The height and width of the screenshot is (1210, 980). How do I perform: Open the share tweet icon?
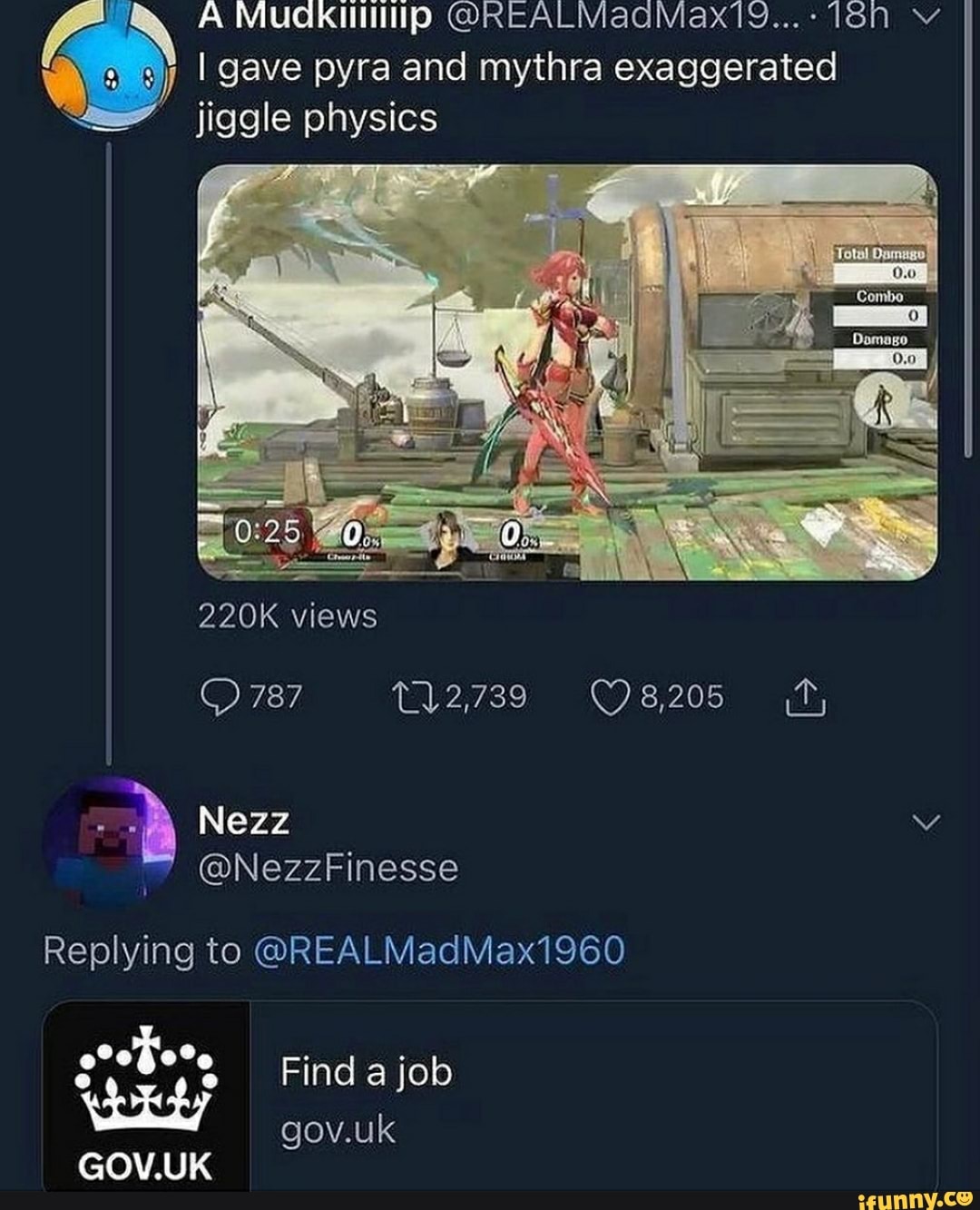(806, 695)
